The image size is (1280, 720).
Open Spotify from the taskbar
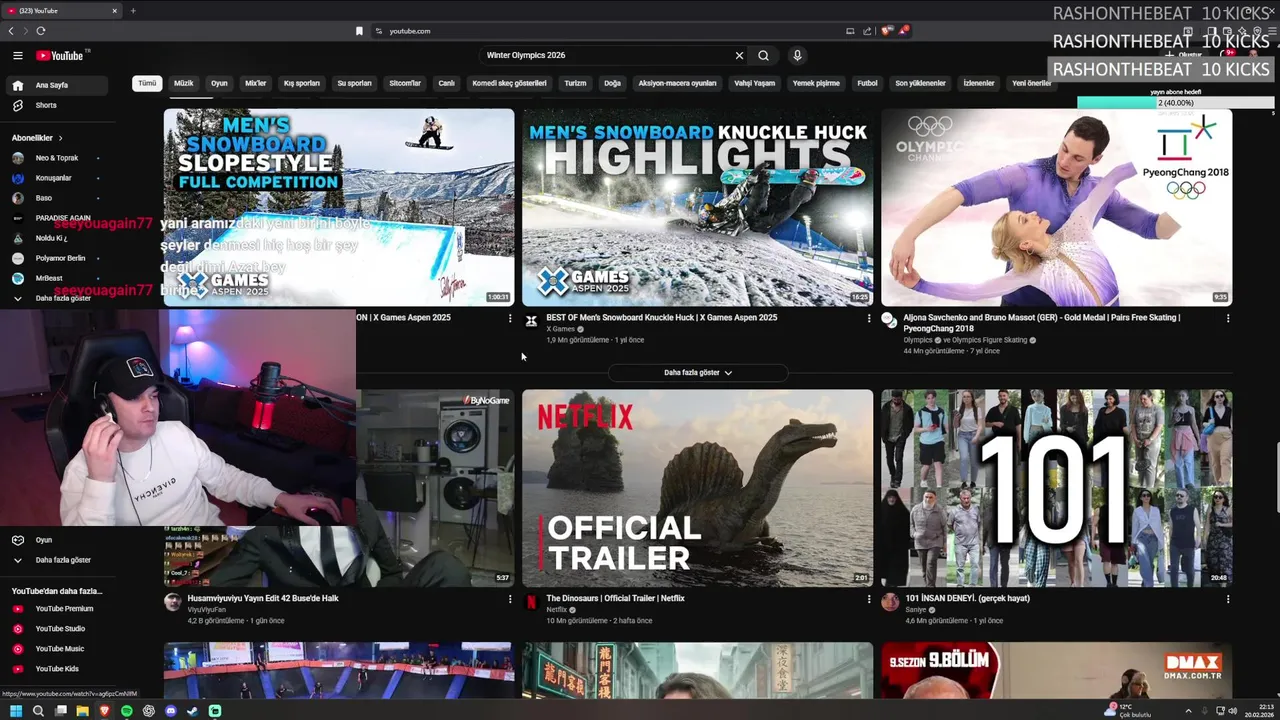pos(127,711)
